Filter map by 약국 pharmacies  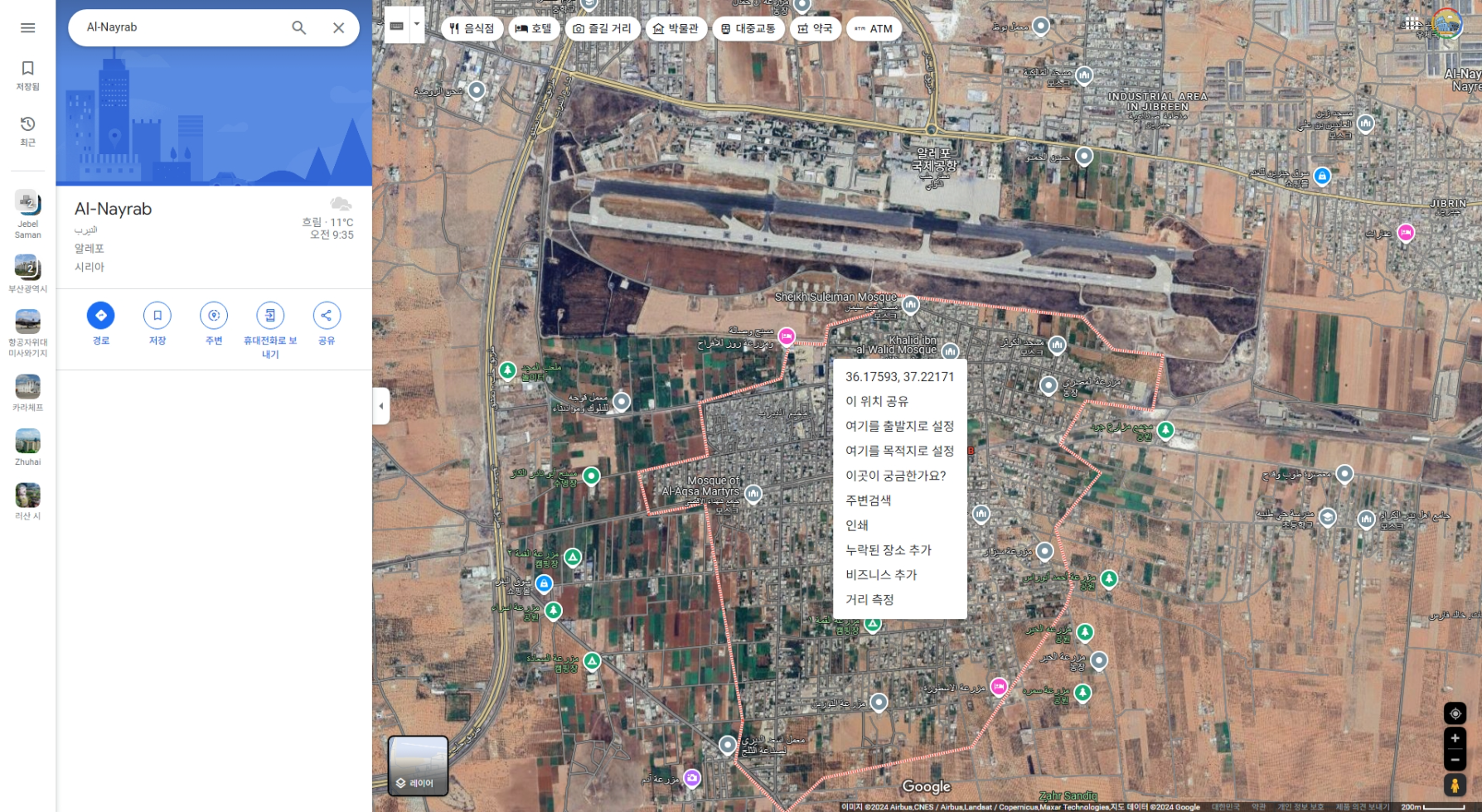pos(816,28)
